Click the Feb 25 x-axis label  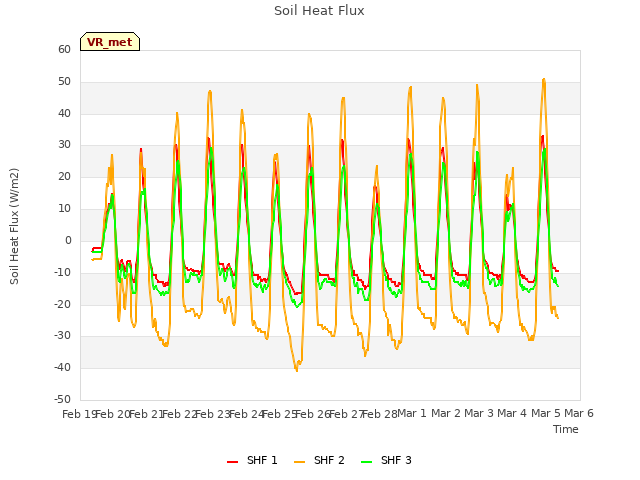280,414
